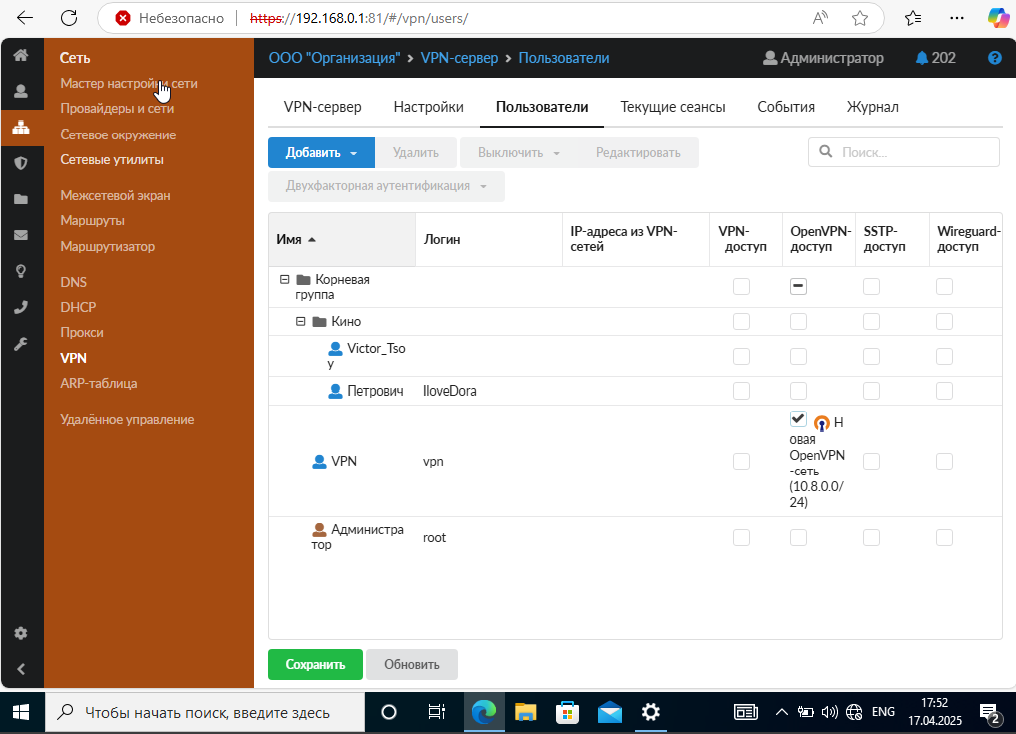Select the Петрович user row
The width and height of the screenshot is (1016, 734).
(x=635, y=391)
